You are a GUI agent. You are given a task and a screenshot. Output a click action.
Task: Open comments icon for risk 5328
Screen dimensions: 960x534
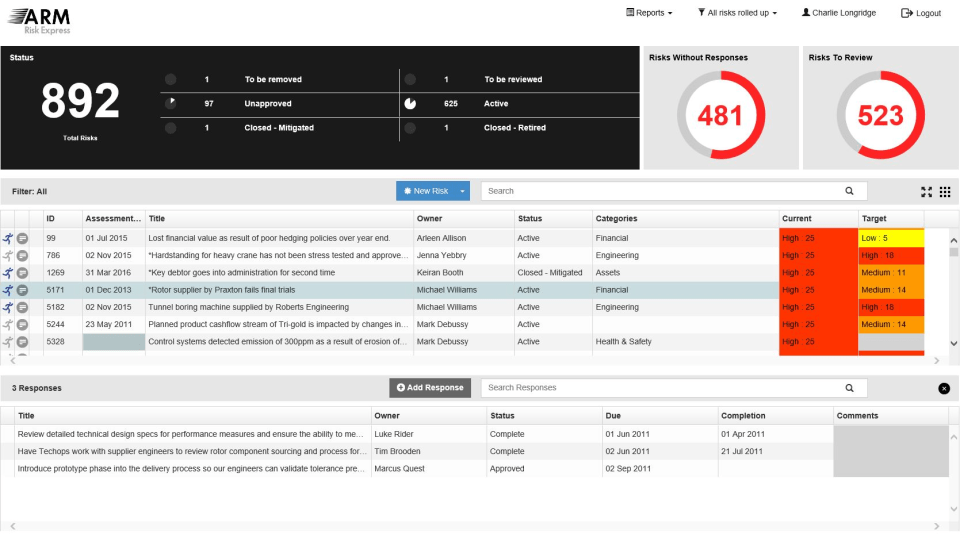coord(22,341)
